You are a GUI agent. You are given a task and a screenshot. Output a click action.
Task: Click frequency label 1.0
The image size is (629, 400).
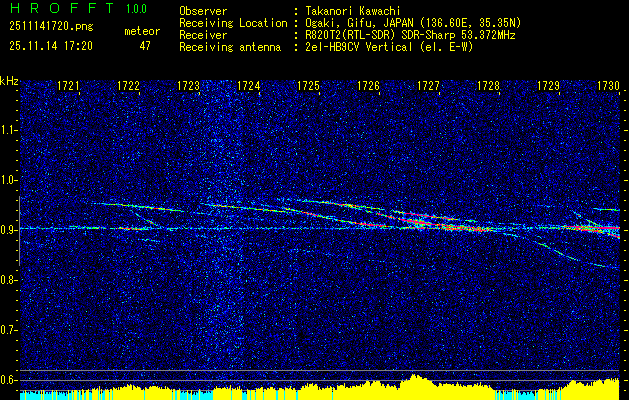click(x=8, y=180)
